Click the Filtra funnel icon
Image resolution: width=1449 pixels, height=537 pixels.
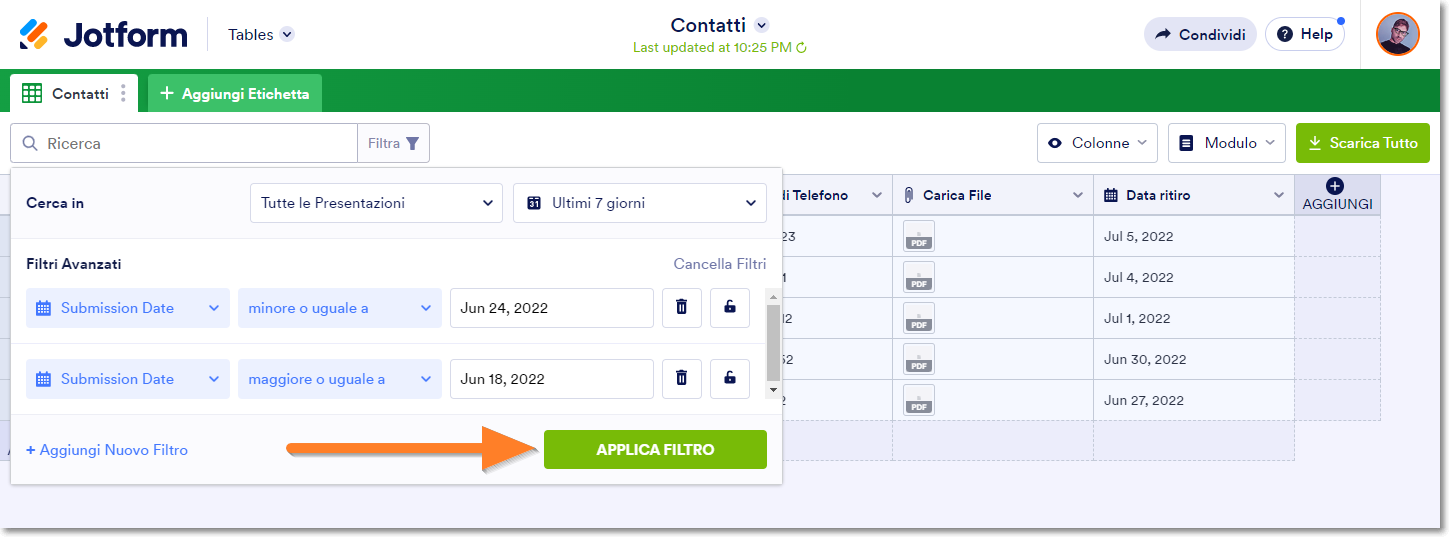point(413,143)
